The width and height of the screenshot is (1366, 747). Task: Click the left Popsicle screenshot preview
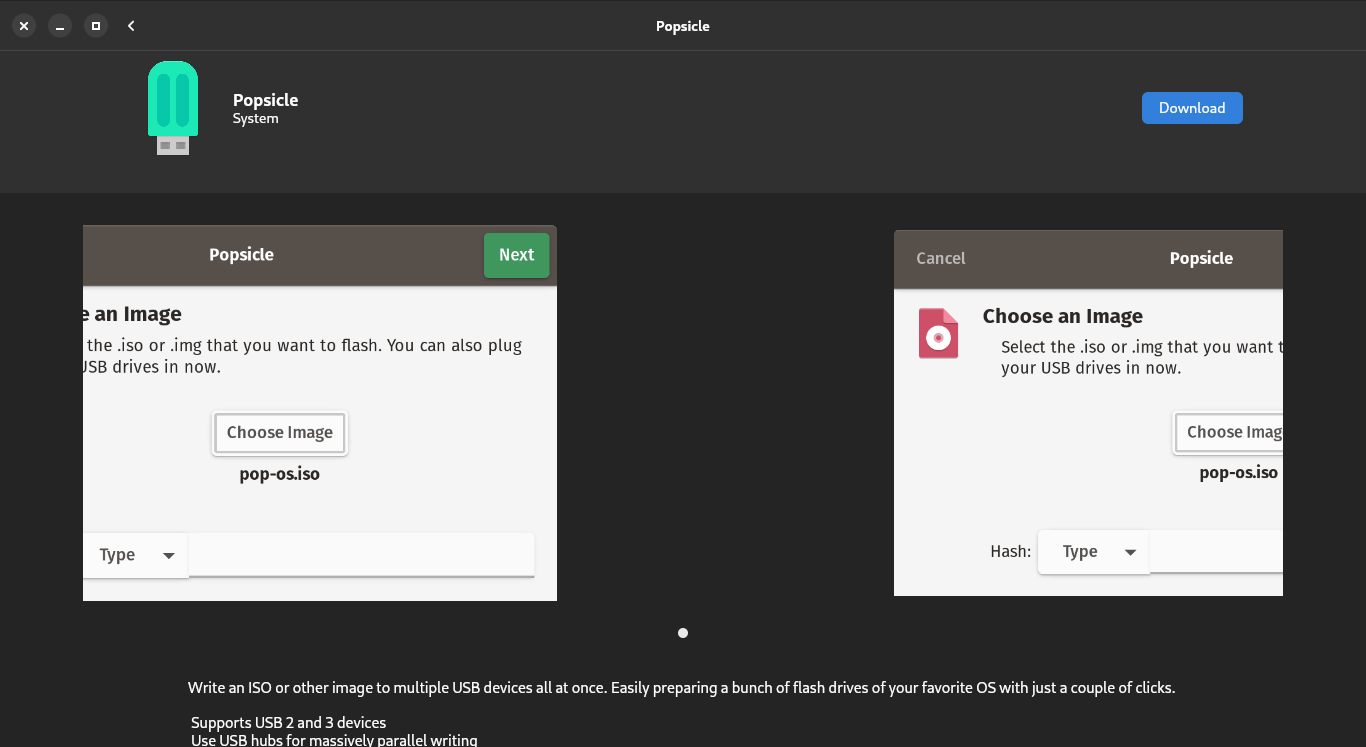[x=319, y=412]
